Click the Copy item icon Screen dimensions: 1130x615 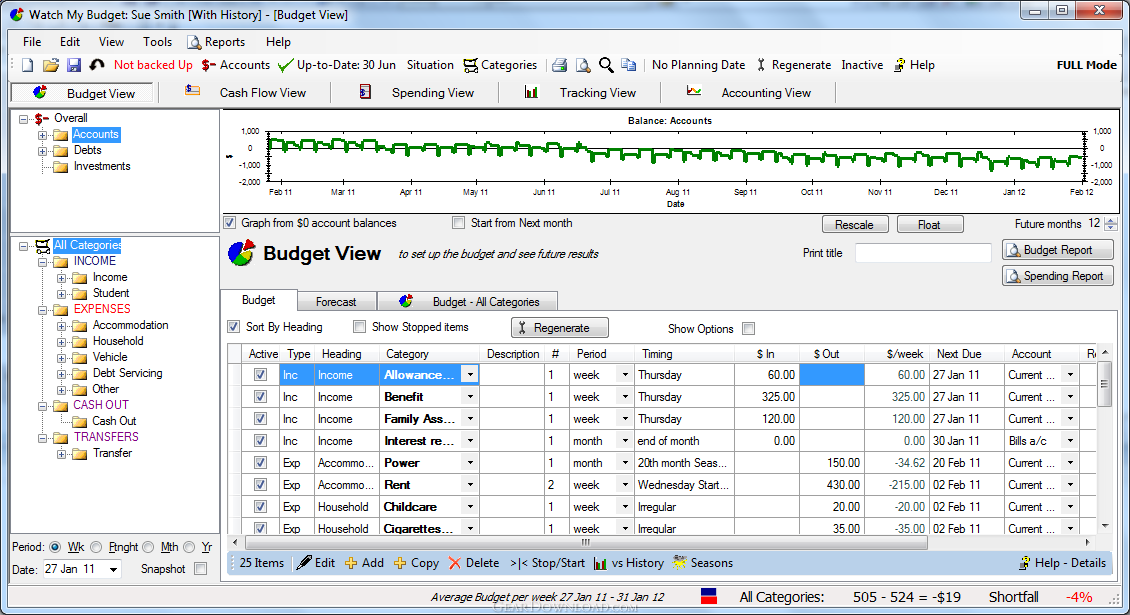(400, 563)
